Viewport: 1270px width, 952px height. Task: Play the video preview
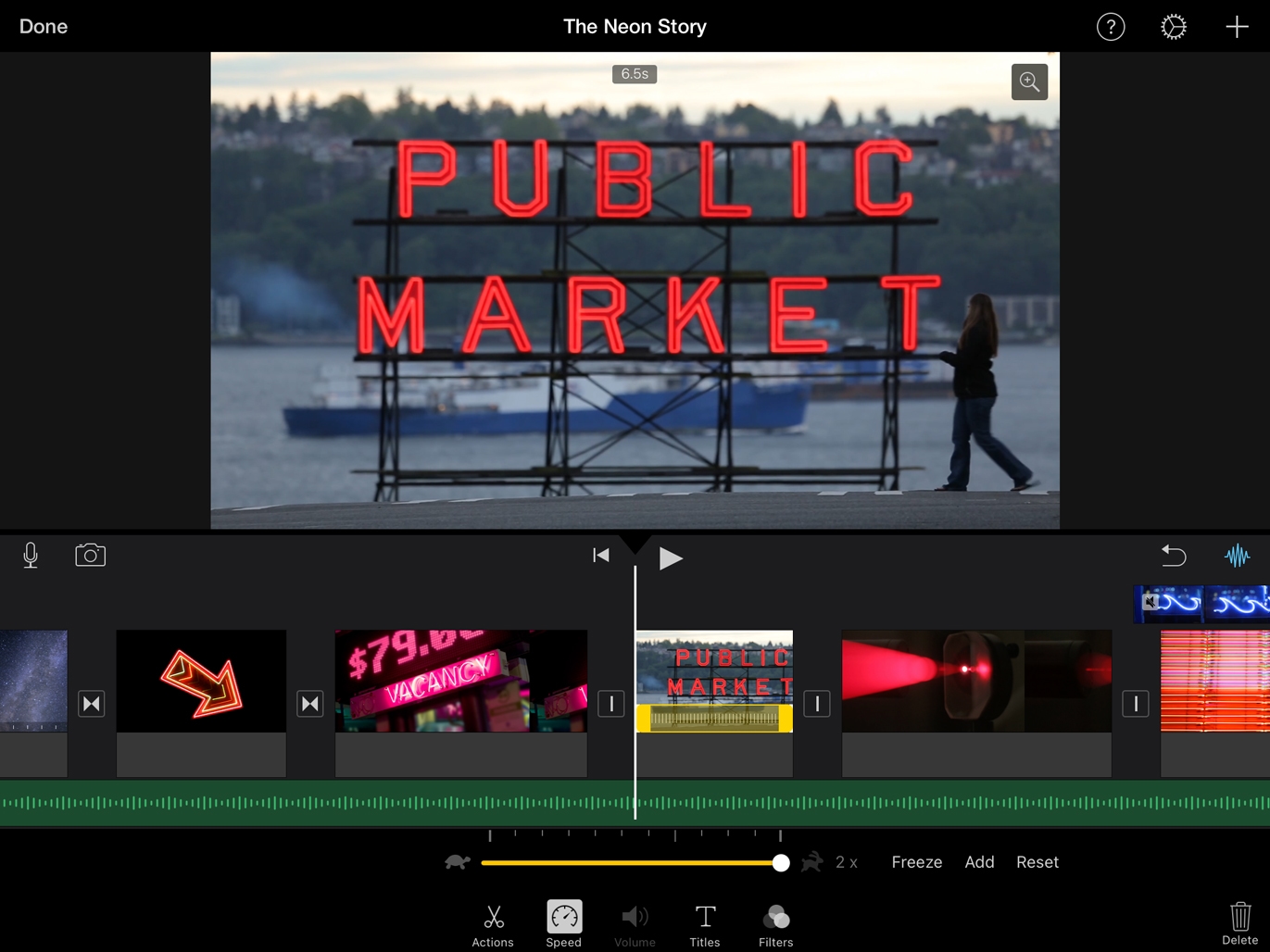pyautogui.click(x=671, y=557)
